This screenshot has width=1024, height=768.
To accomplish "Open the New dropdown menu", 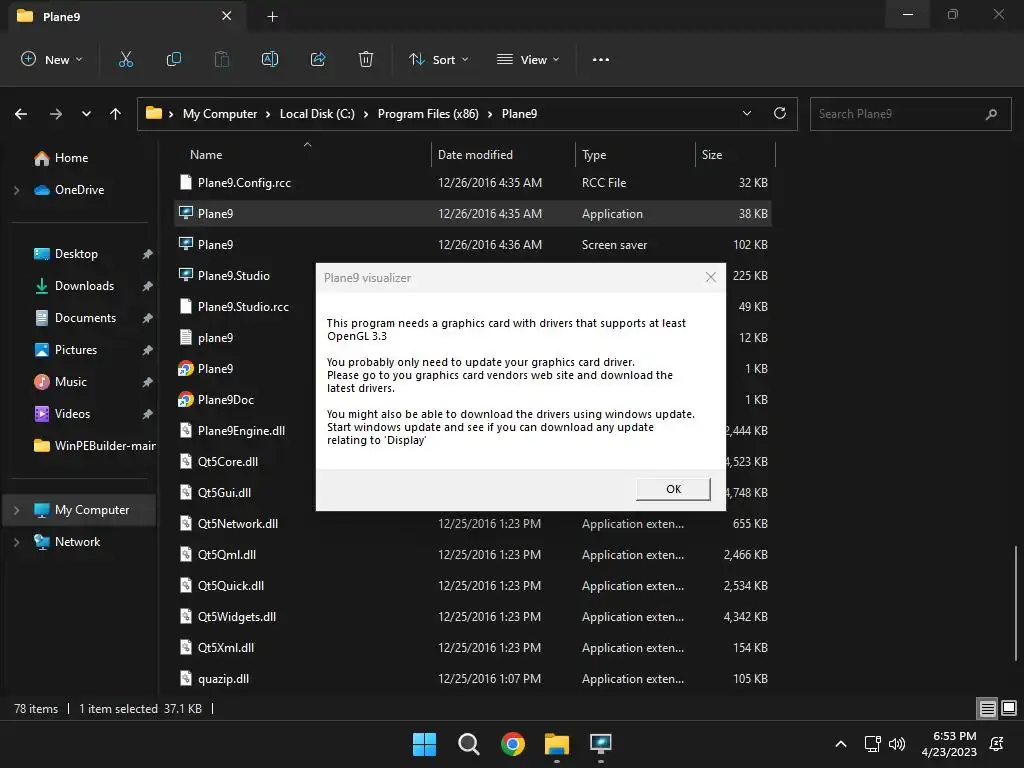I will pos(52,59).
